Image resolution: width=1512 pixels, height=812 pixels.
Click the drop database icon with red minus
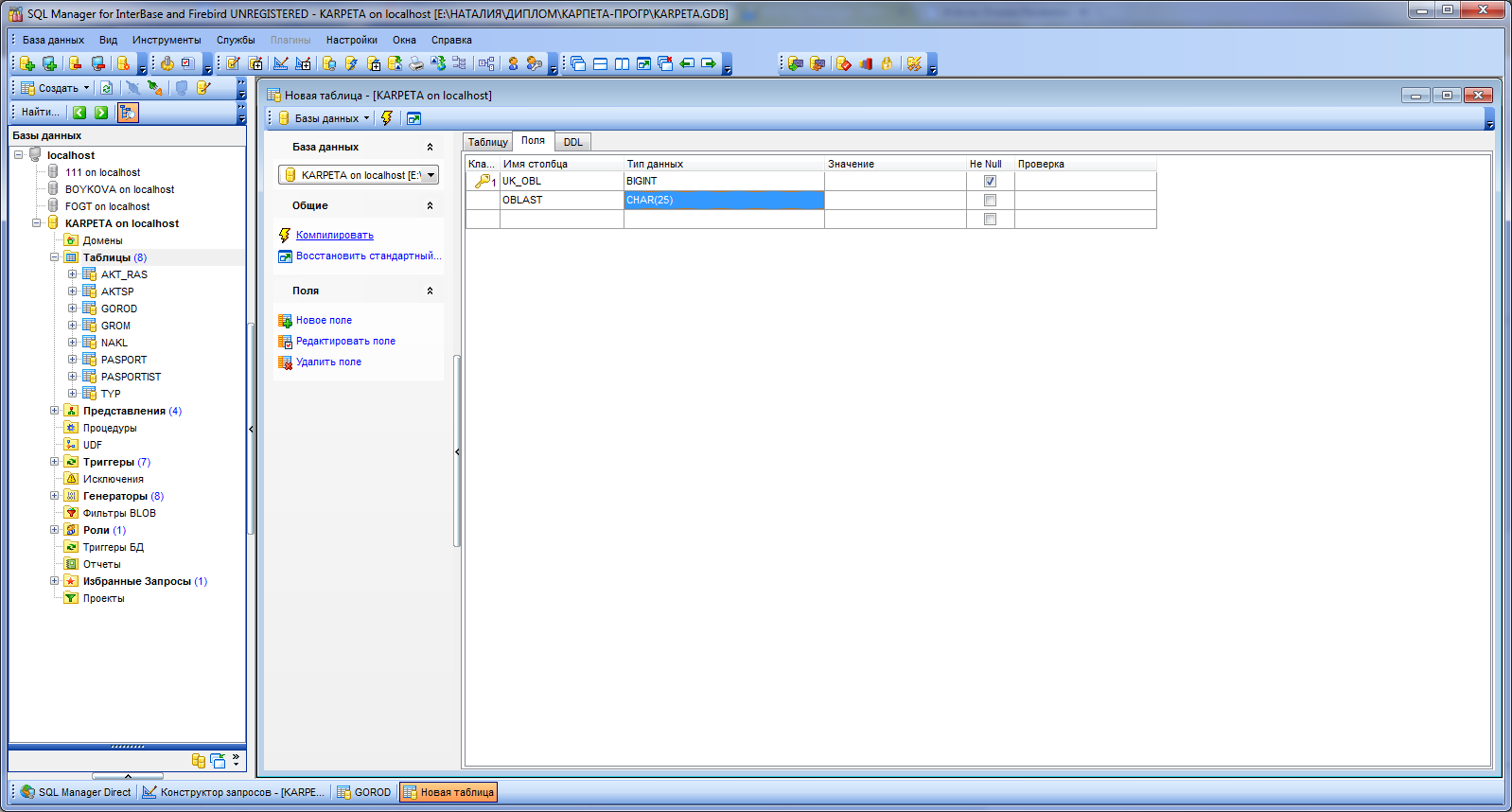(75, 63)
